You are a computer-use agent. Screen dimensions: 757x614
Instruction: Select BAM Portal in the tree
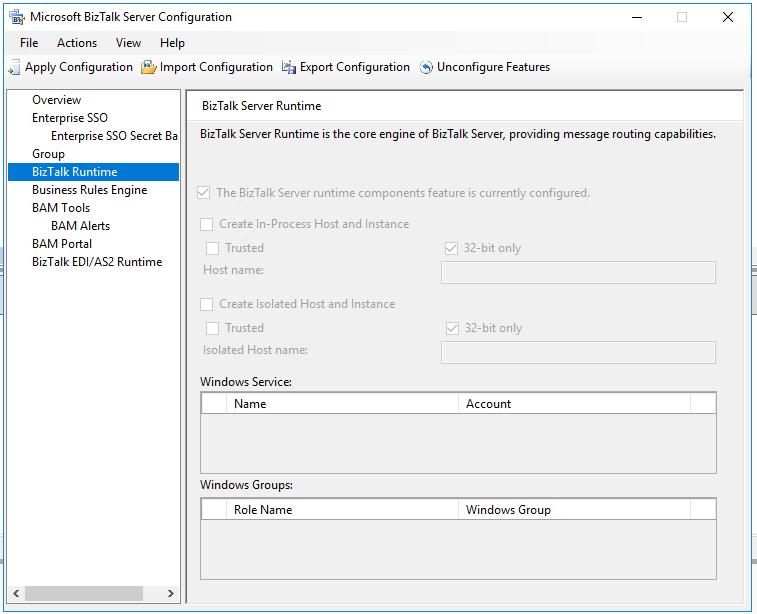click(x=62, y=244)
